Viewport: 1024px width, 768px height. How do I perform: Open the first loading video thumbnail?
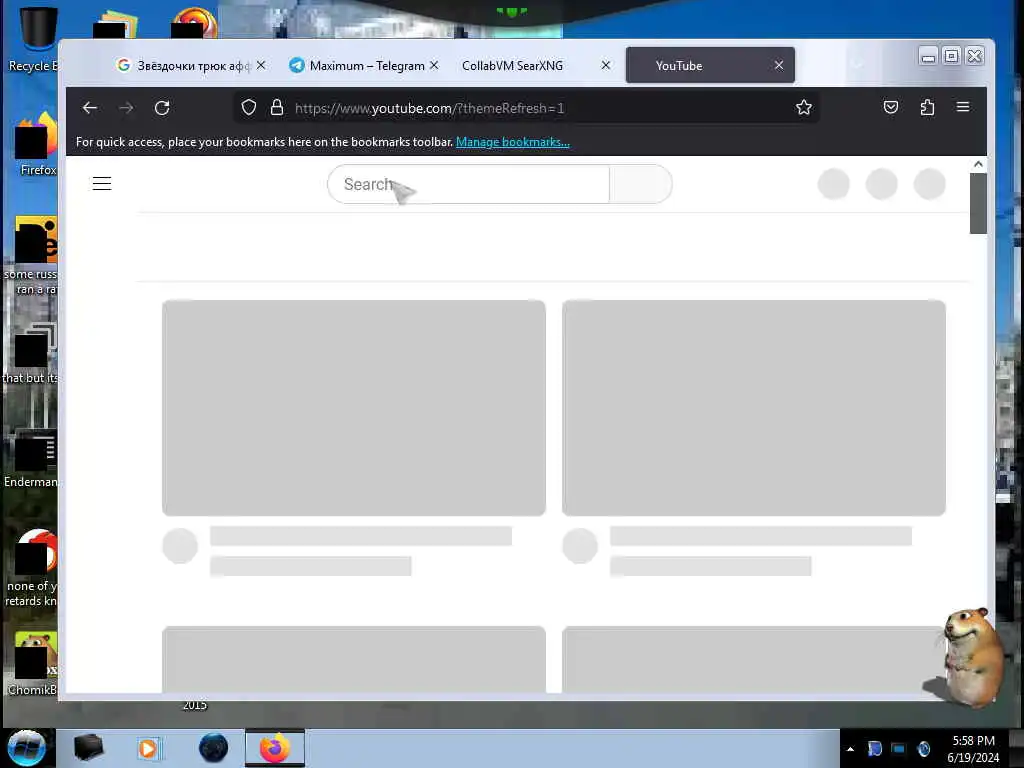354,408
